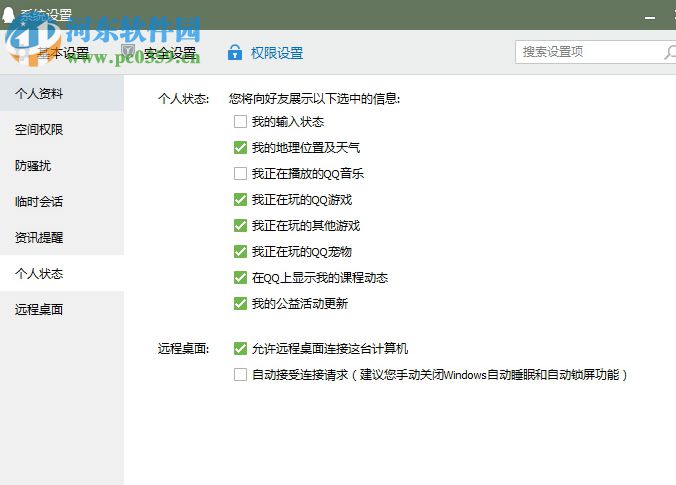Uncheck 我正在玩的QQ宠物

240,251
